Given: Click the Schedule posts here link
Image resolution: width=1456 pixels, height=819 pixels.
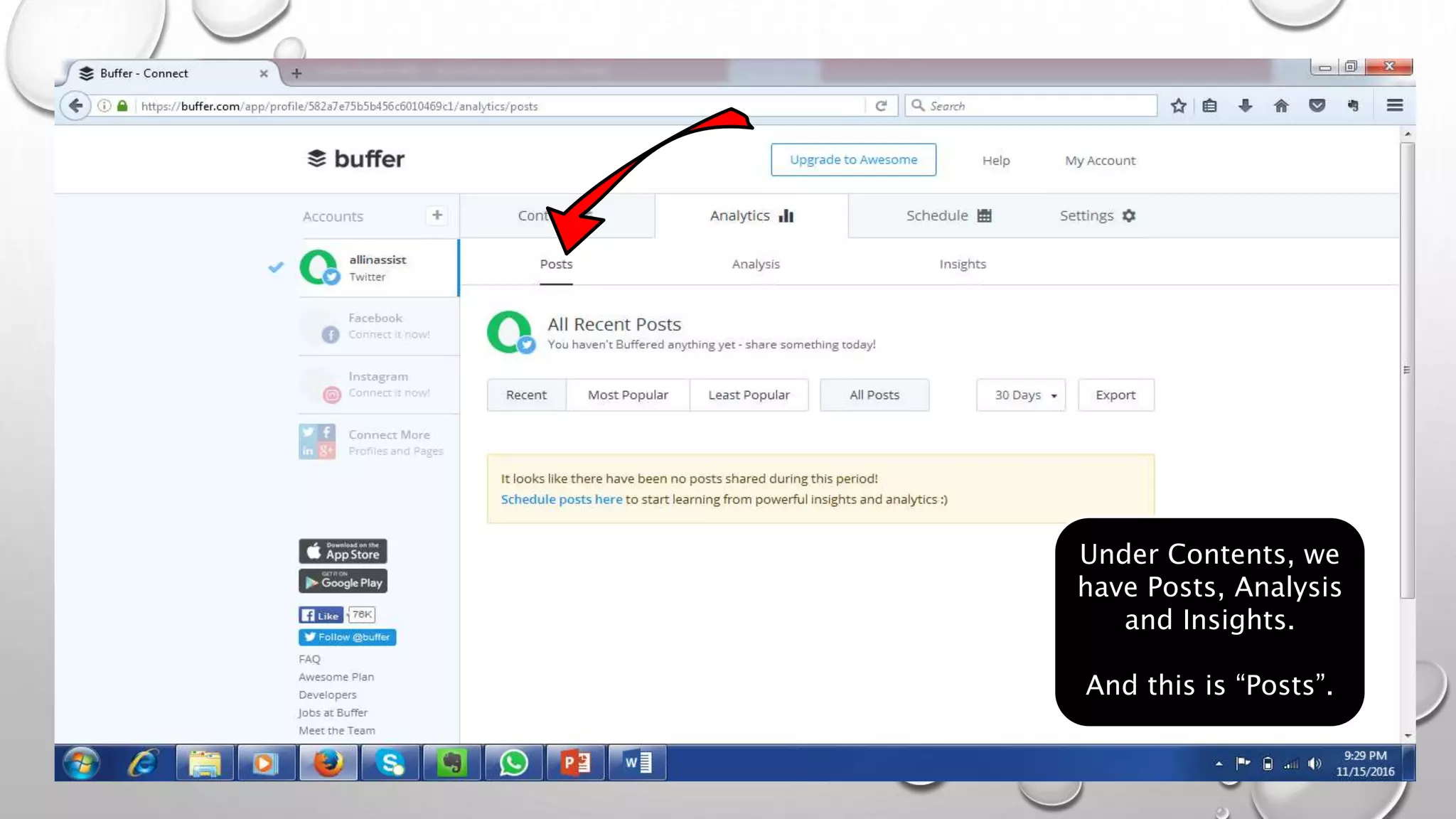Looking at the screenshot, I should click(x=561, y=500).
